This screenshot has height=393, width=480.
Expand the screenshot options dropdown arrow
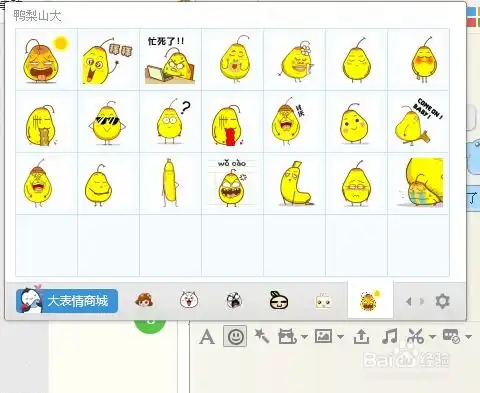point(432,337)
